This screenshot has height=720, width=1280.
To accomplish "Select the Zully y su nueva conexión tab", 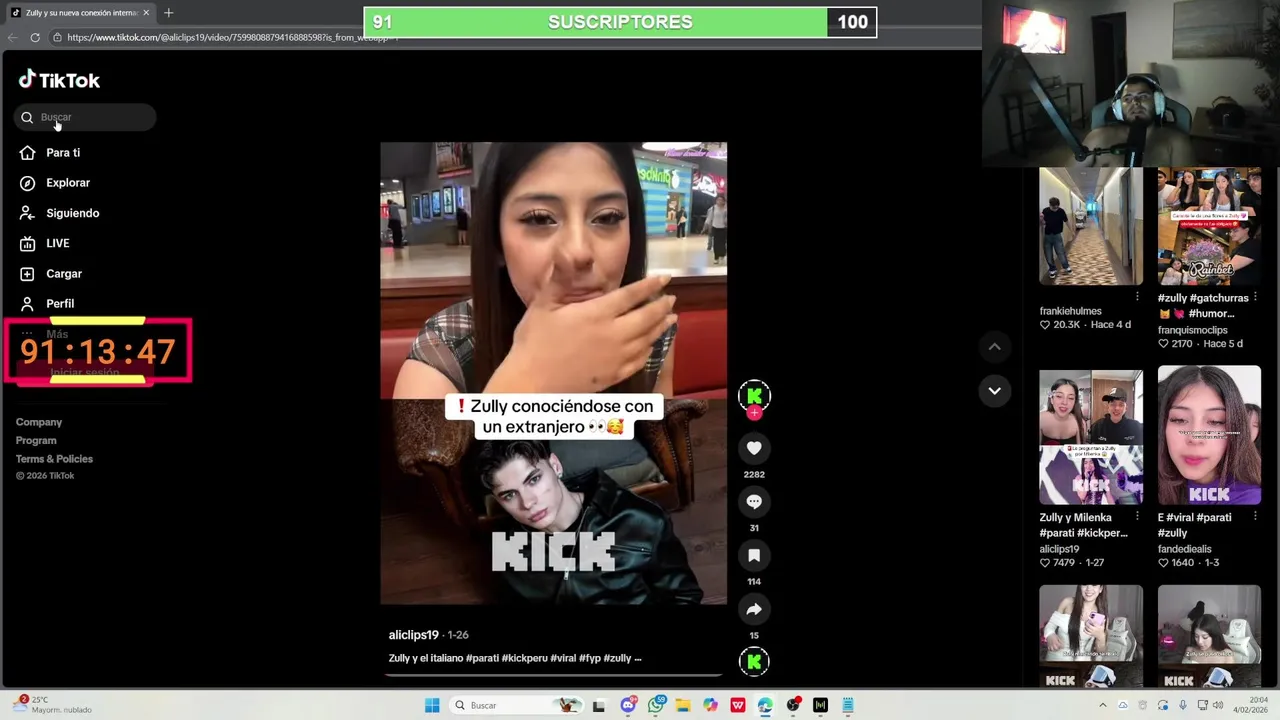I will (80, 13).
